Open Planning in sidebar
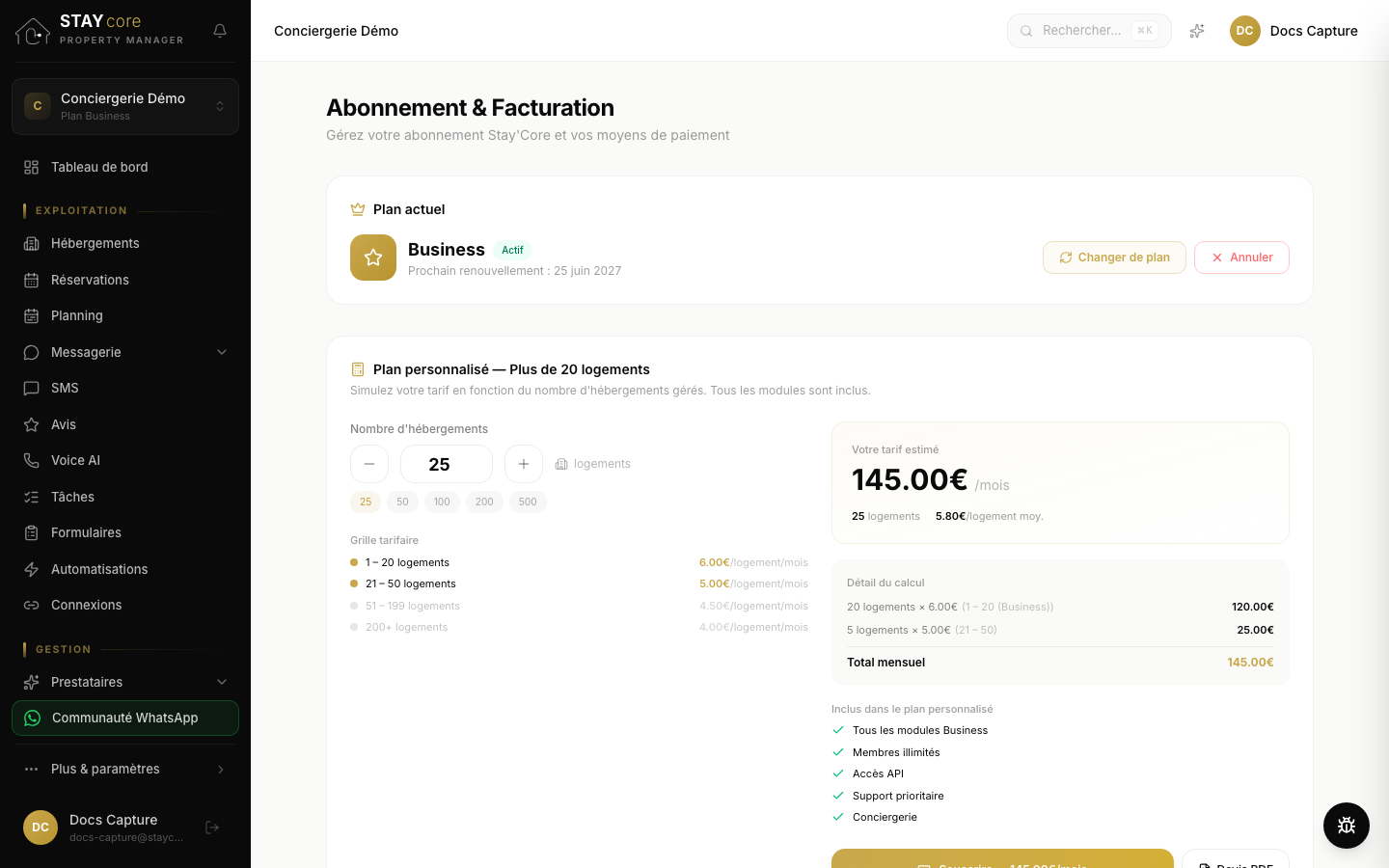Viewport: 1389px width, 868px height. click(125, 315)
